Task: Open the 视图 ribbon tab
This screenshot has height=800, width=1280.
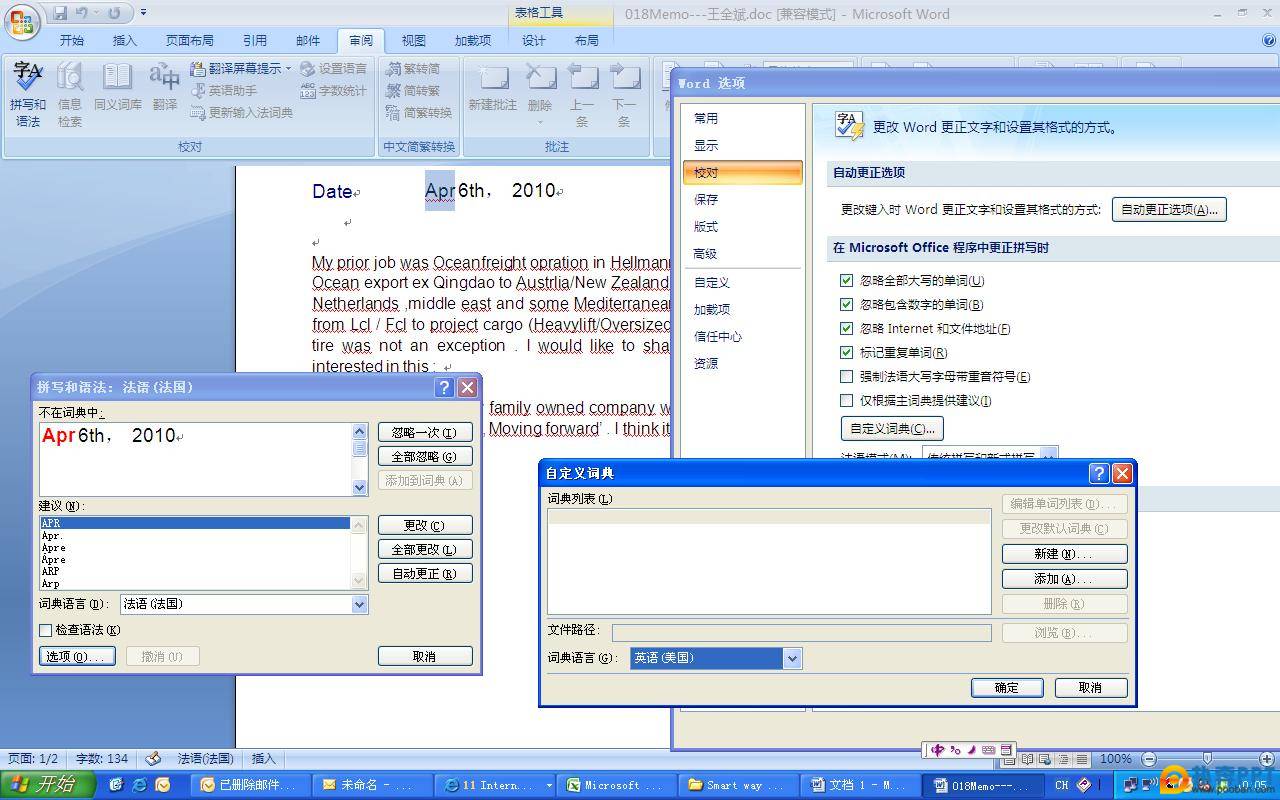Action: click(414, 41)
